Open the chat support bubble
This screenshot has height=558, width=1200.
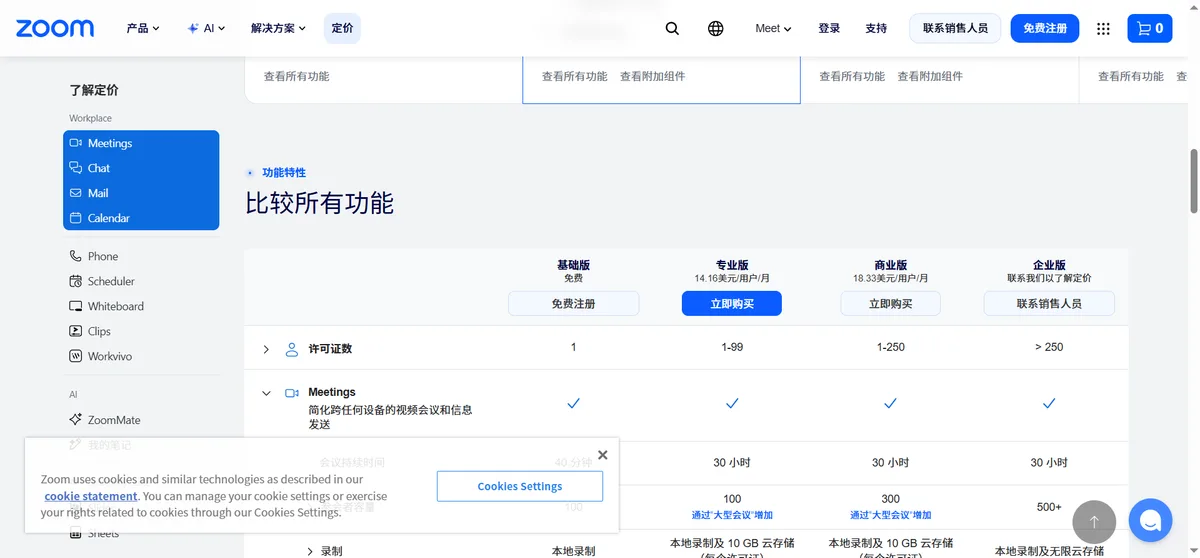(1150, 521)
